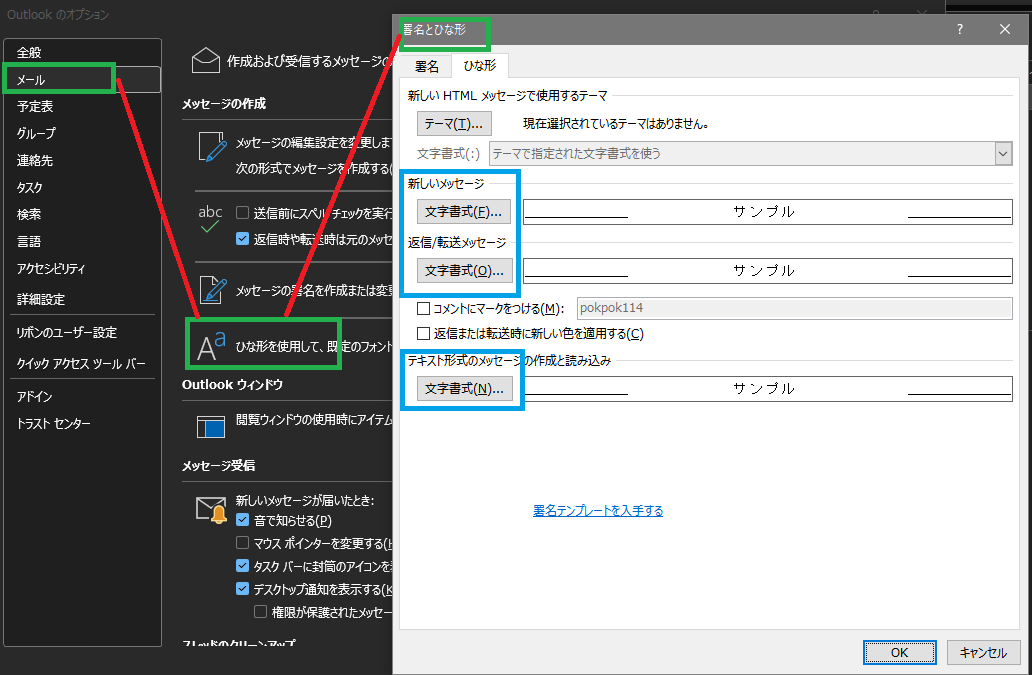The width and height of the screenshot is (1032, 675).
Task: Click 現在選択されているテーマはありません text
Action: [x=616, y=124]
